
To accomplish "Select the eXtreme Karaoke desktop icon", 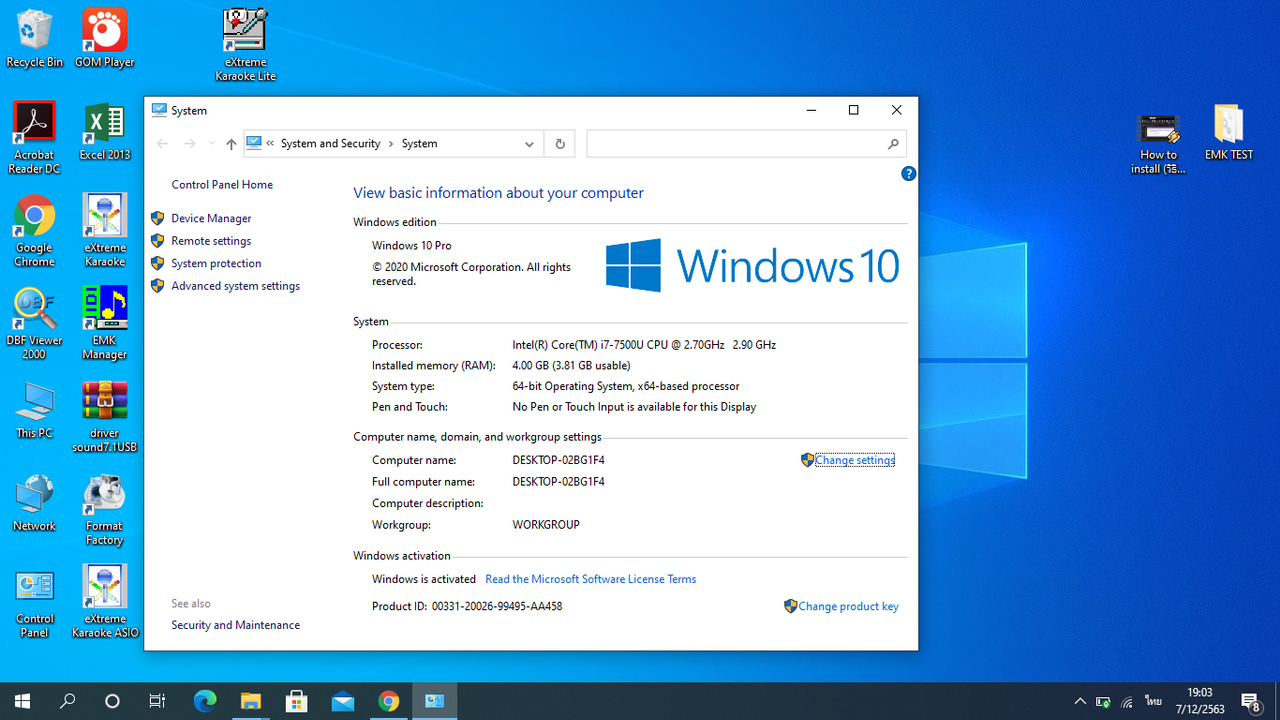I will tap(104, 231).
